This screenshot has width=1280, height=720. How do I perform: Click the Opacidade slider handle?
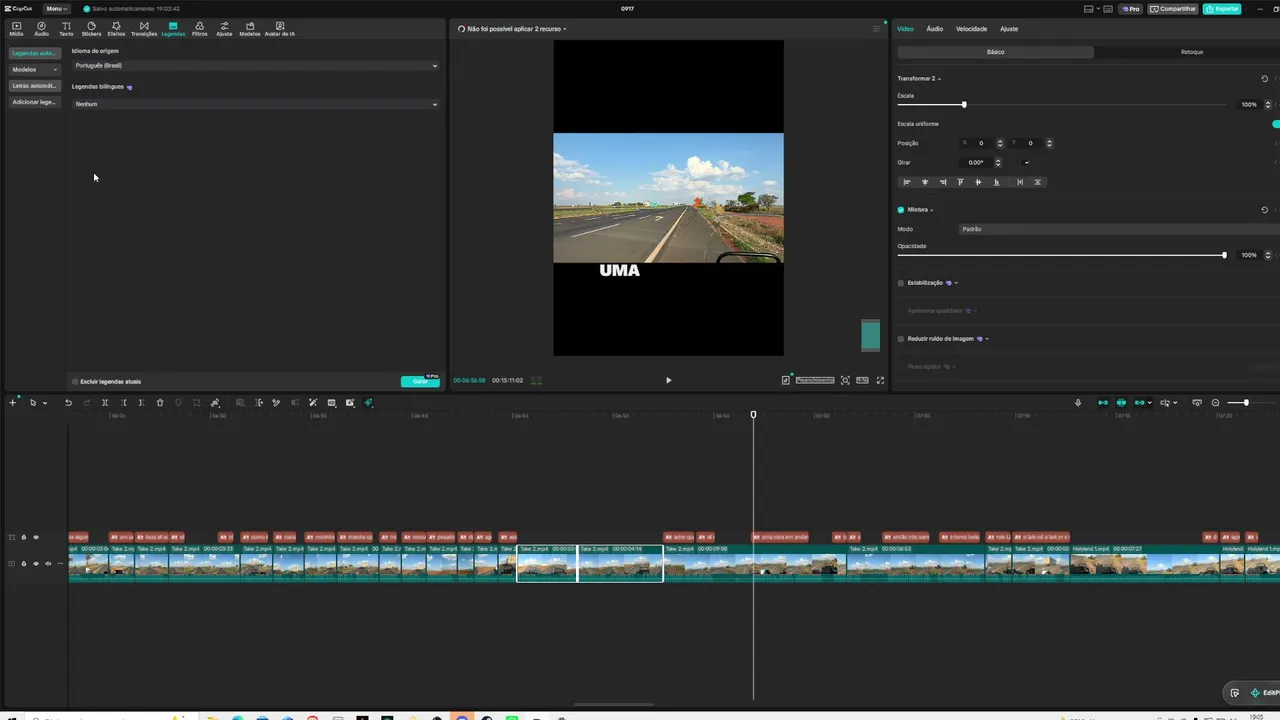(1224, 255)
